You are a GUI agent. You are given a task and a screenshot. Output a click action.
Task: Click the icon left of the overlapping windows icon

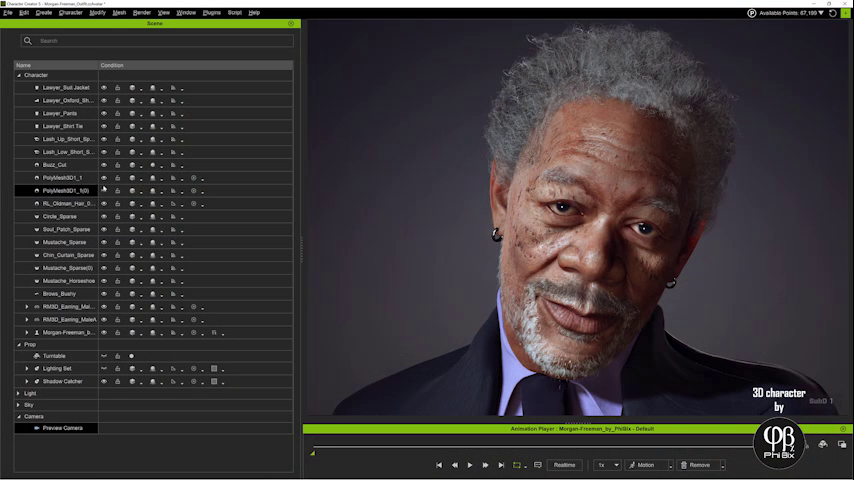(823, 445)
